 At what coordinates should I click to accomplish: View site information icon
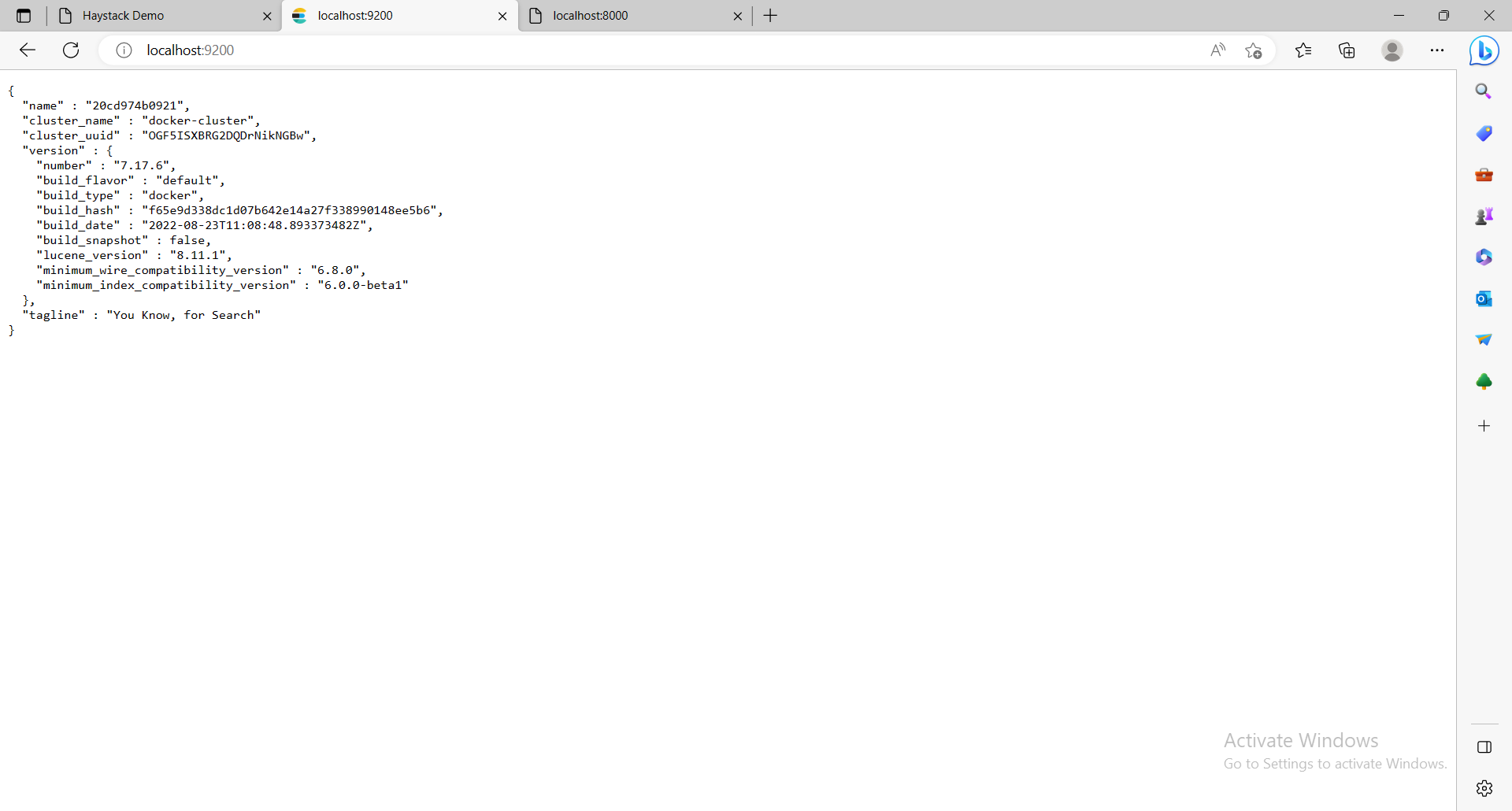coord(124,50)
